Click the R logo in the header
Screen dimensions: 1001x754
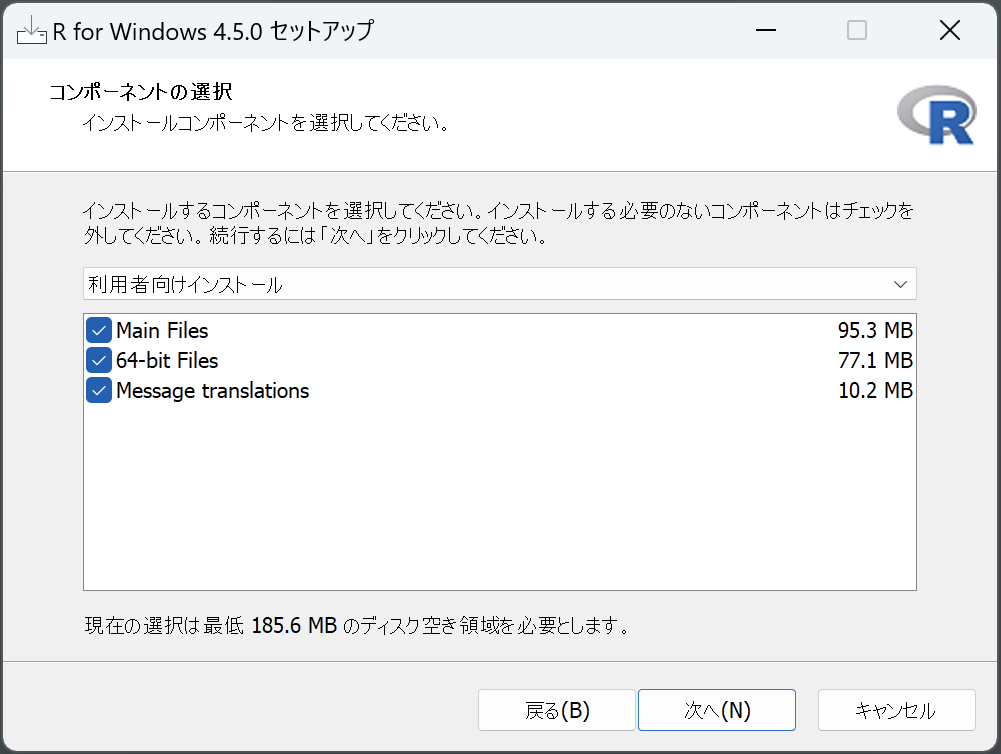937,116
